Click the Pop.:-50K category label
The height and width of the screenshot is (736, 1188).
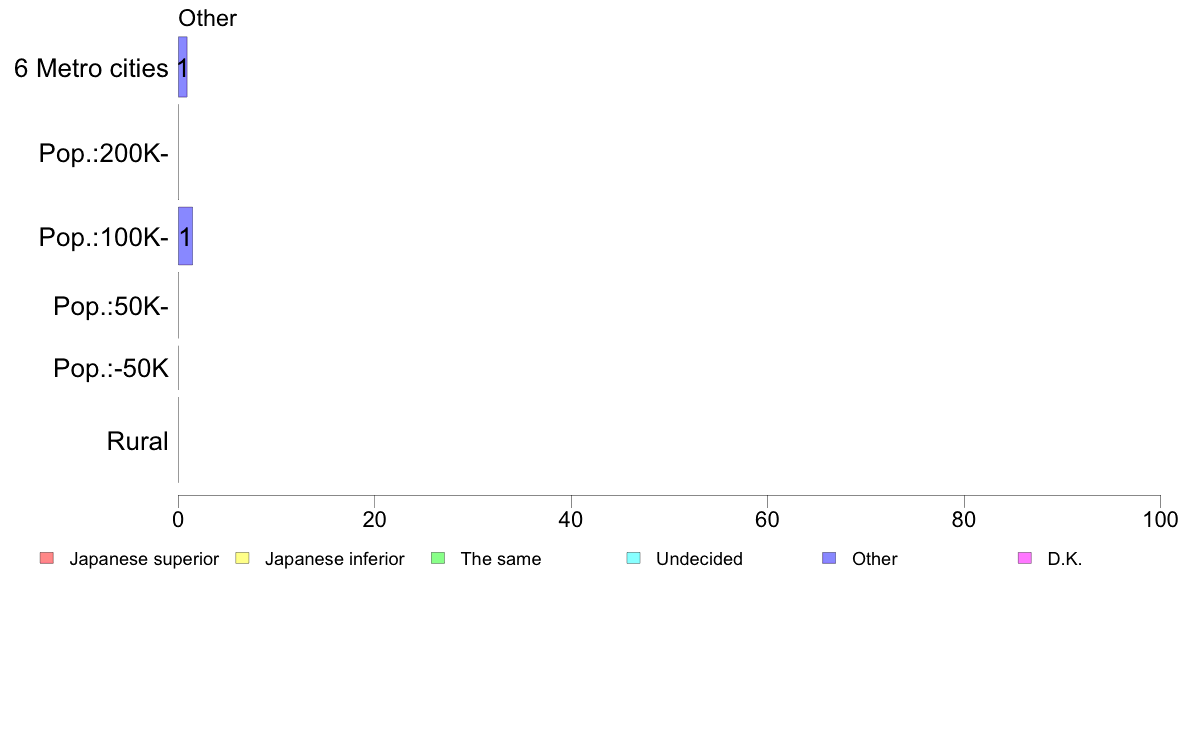tap(111, 369)
